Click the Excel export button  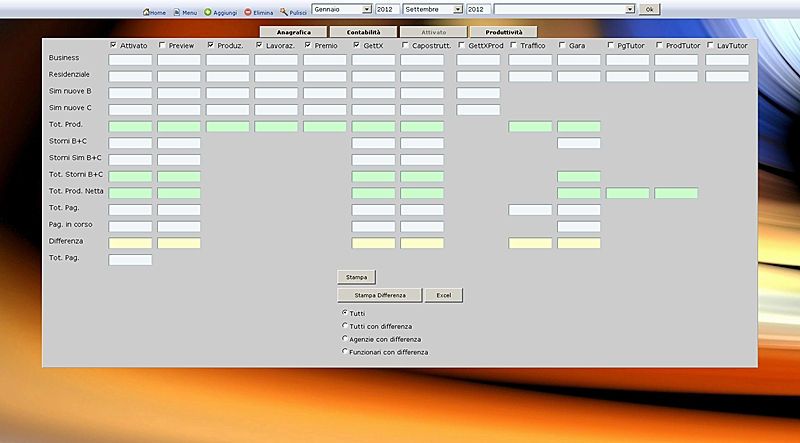[x=444, y=295]
